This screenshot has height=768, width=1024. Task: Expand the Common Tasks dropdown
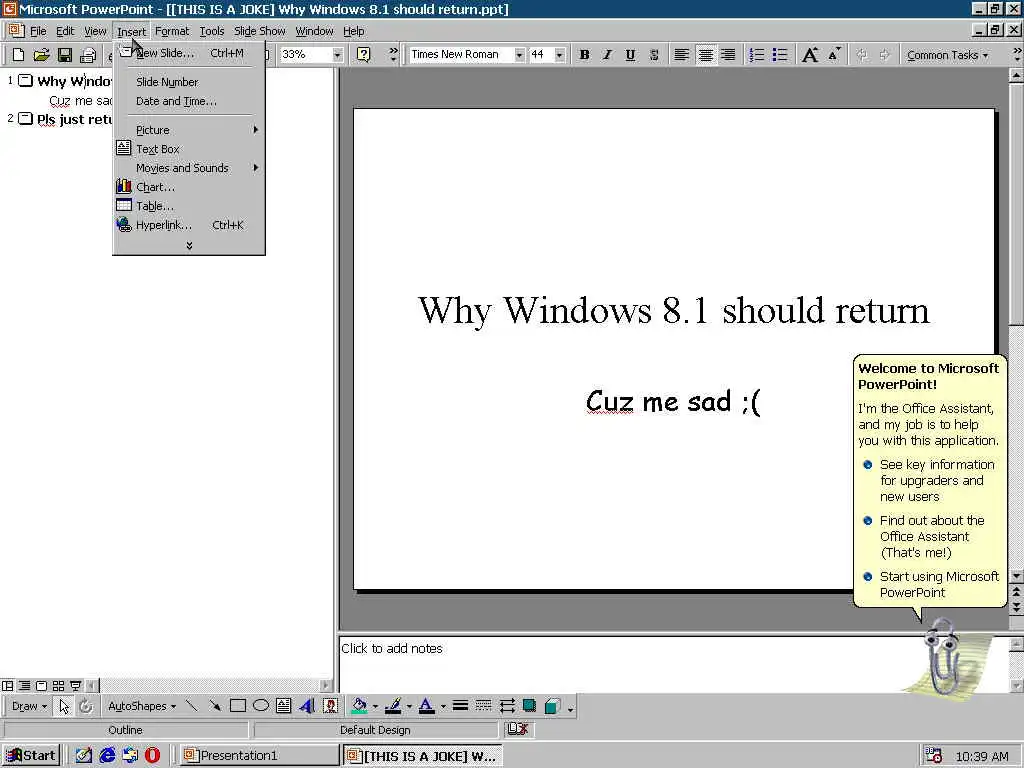[947, 55]
